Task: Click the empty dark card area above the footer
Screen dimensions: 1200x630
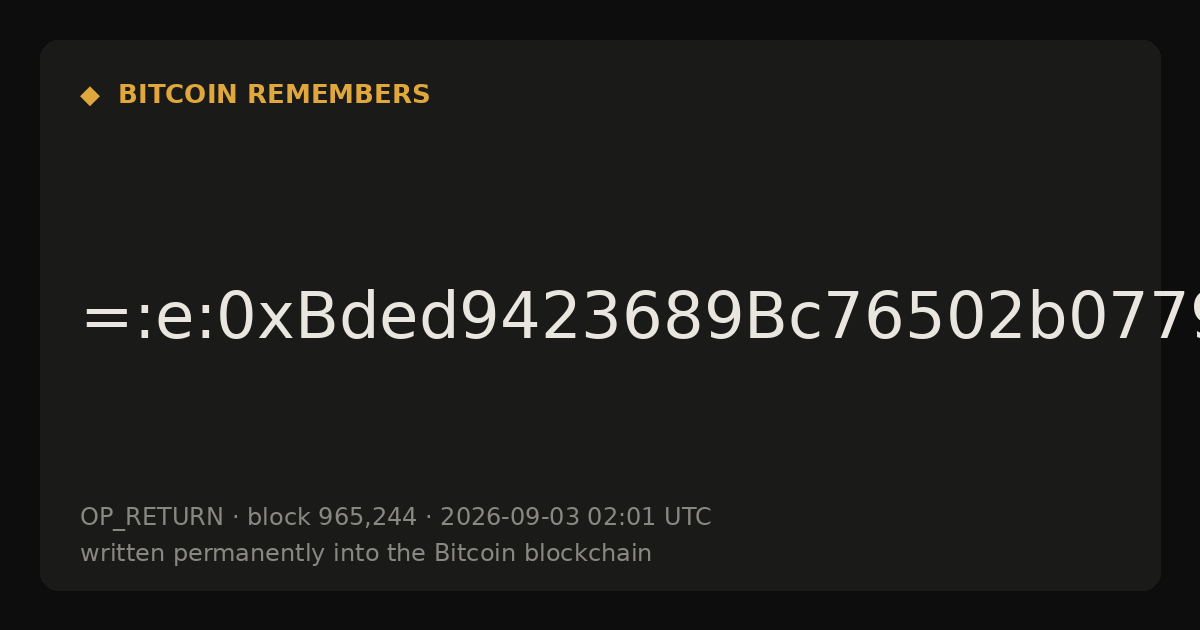Action: pyautogui.click(x=600, y=430)
